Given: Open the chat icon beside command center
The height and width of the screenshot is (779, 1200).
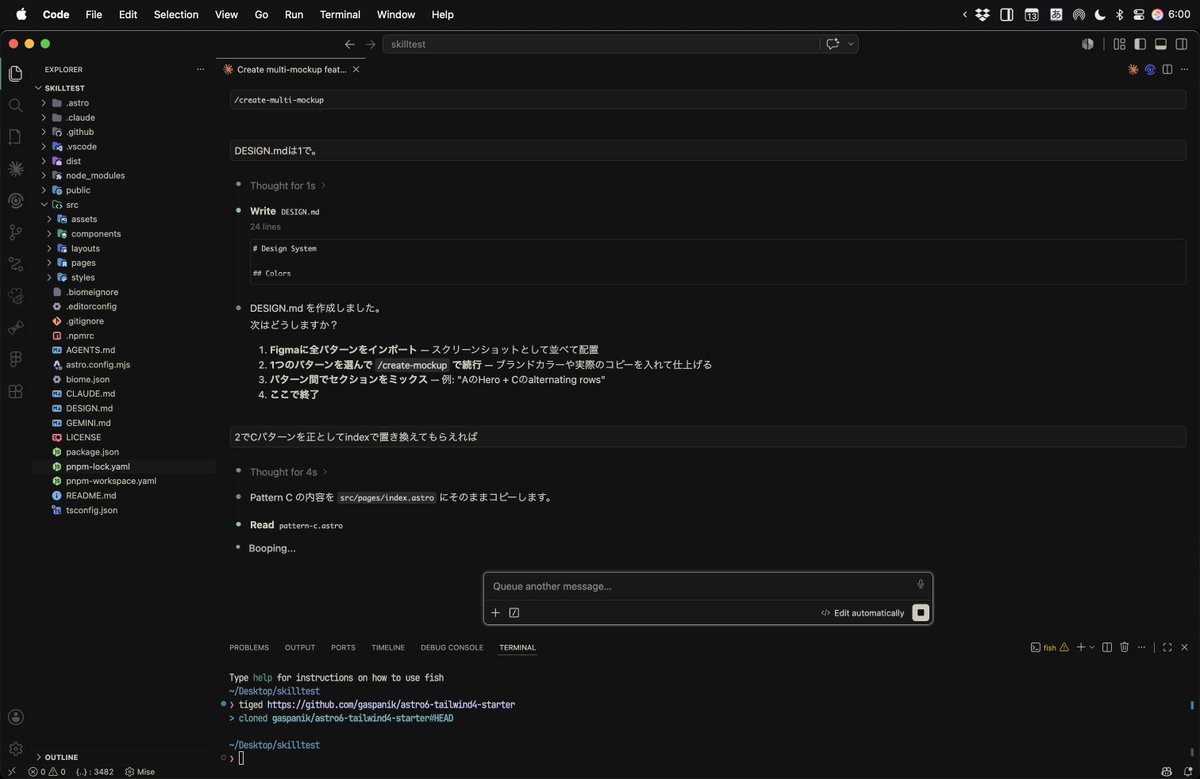Looking at the screenshot, I should click(x=832, y=44).
